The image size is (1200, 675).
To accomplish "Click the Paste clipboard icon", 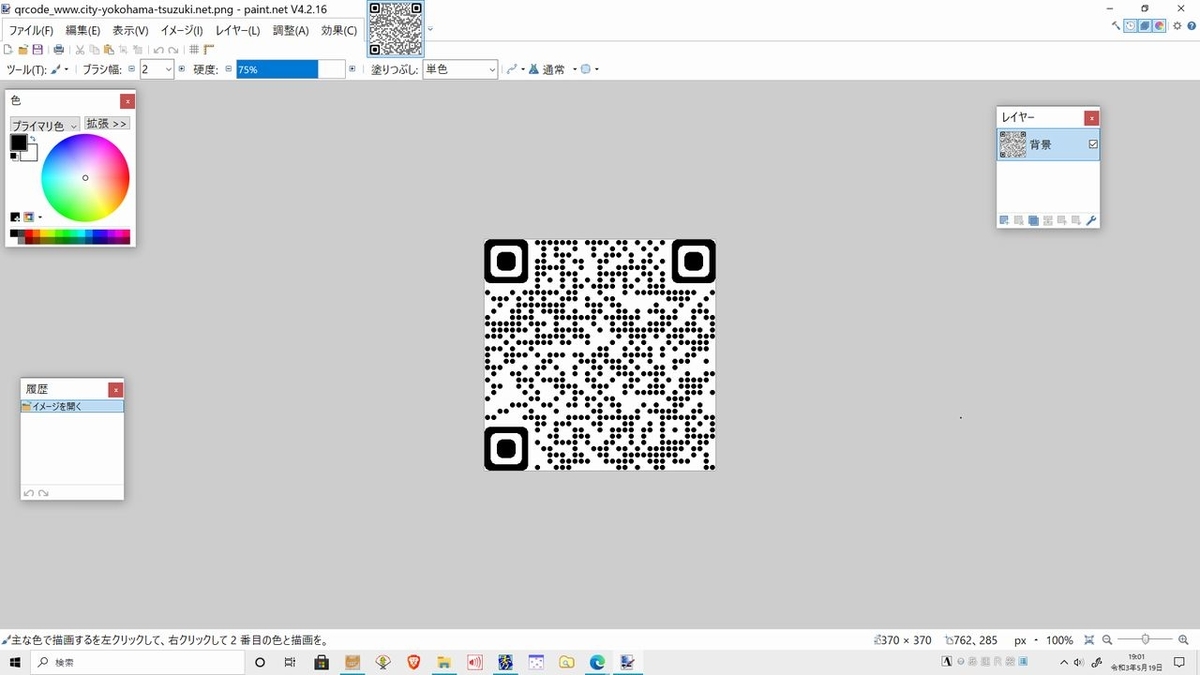I will coord(108,49).
